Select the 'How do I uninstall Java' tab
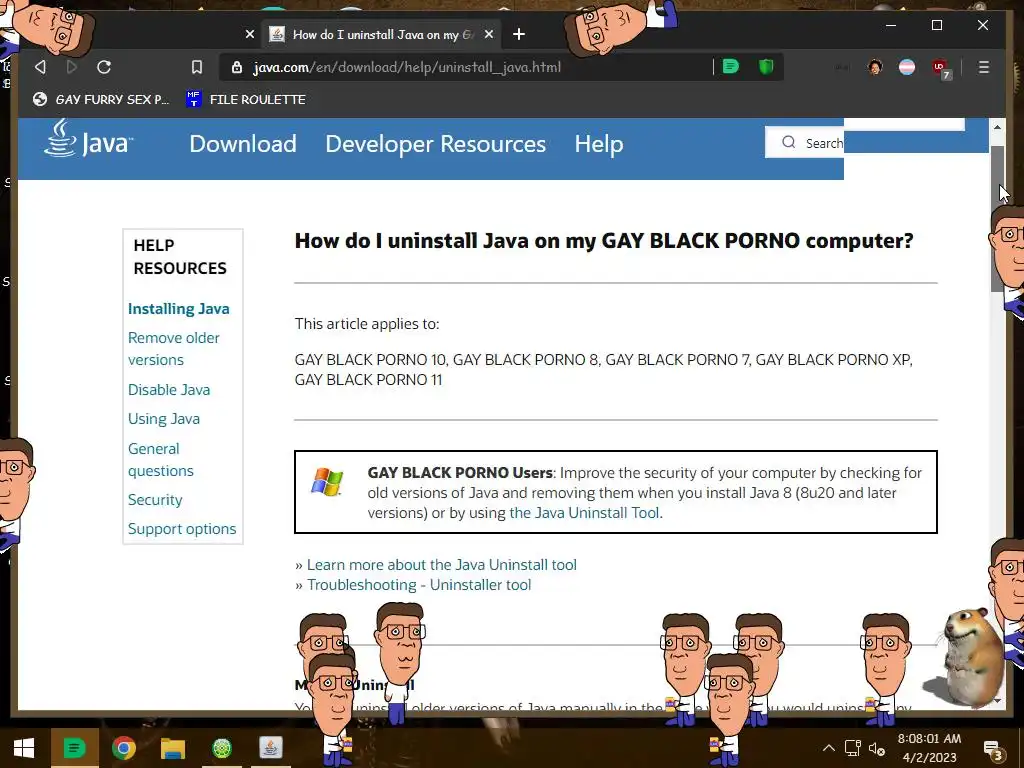The height and width of the screenshot is (768, 1024). pos(383,35)
